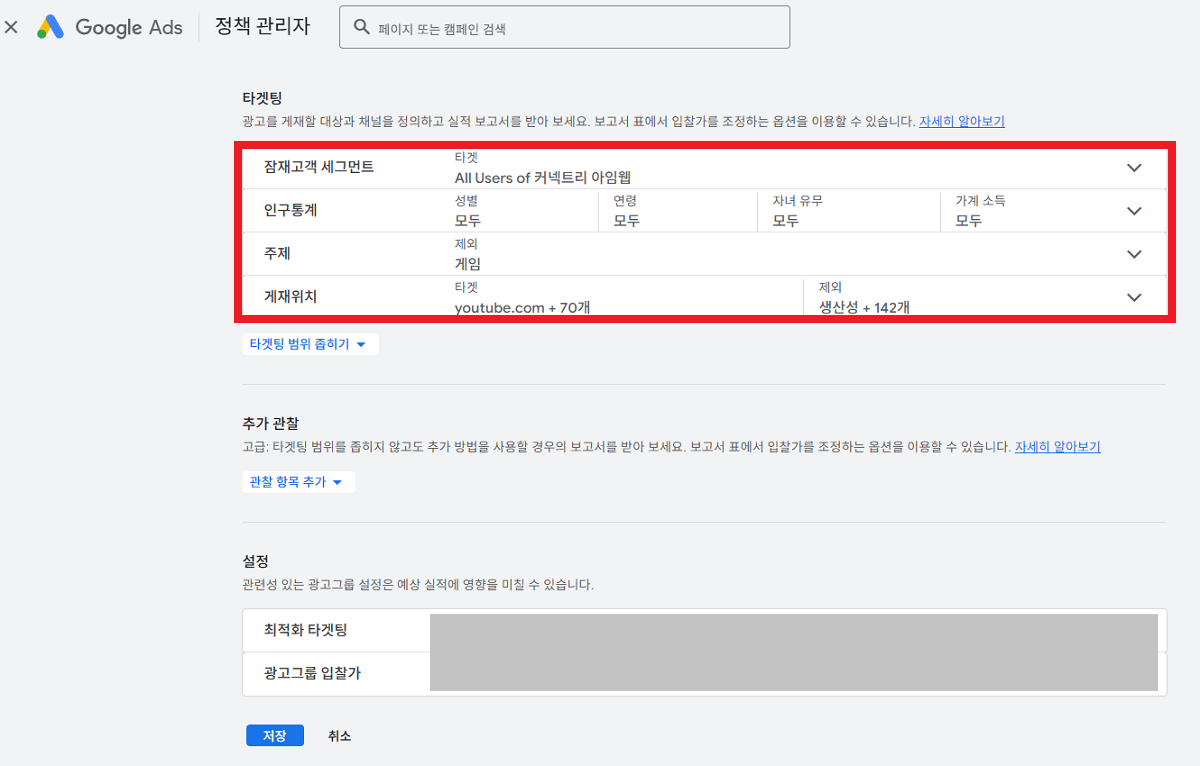Click the 페이지 또는 캠페인 검색 field

(565, 27)
